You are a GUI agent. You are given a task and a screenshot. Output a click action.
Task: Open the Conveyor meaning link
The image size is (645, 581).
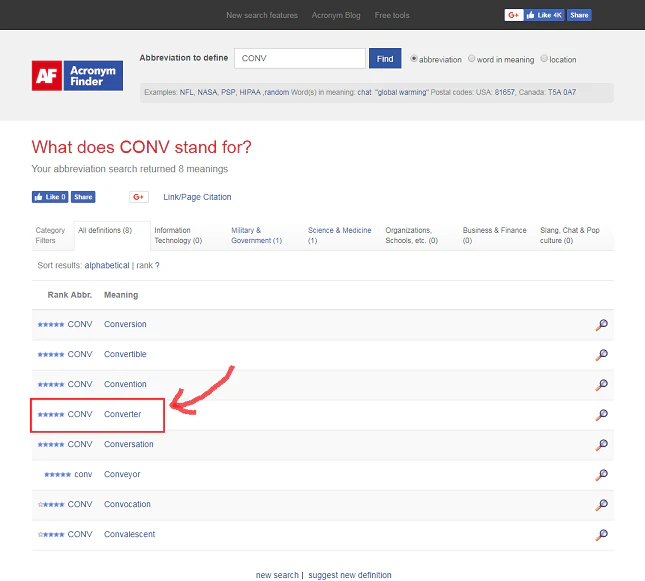click(122, 474)
